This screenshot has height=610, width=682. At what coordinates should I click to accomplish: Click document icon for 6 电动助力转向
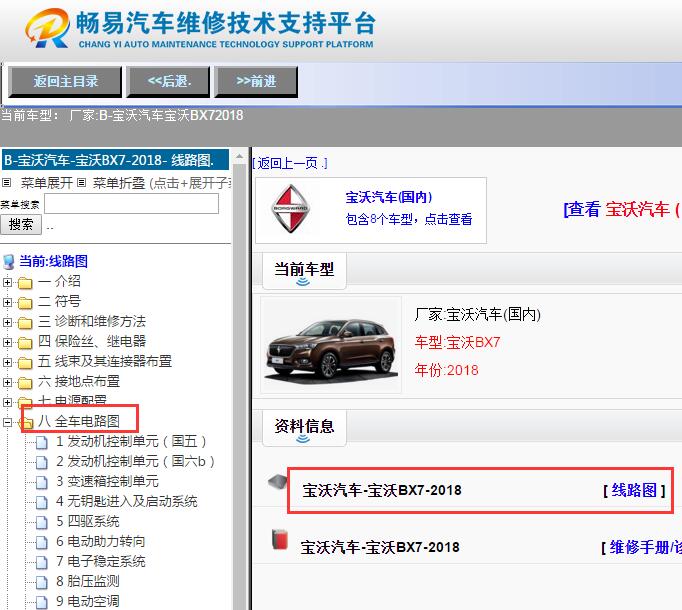pos(42,543)
